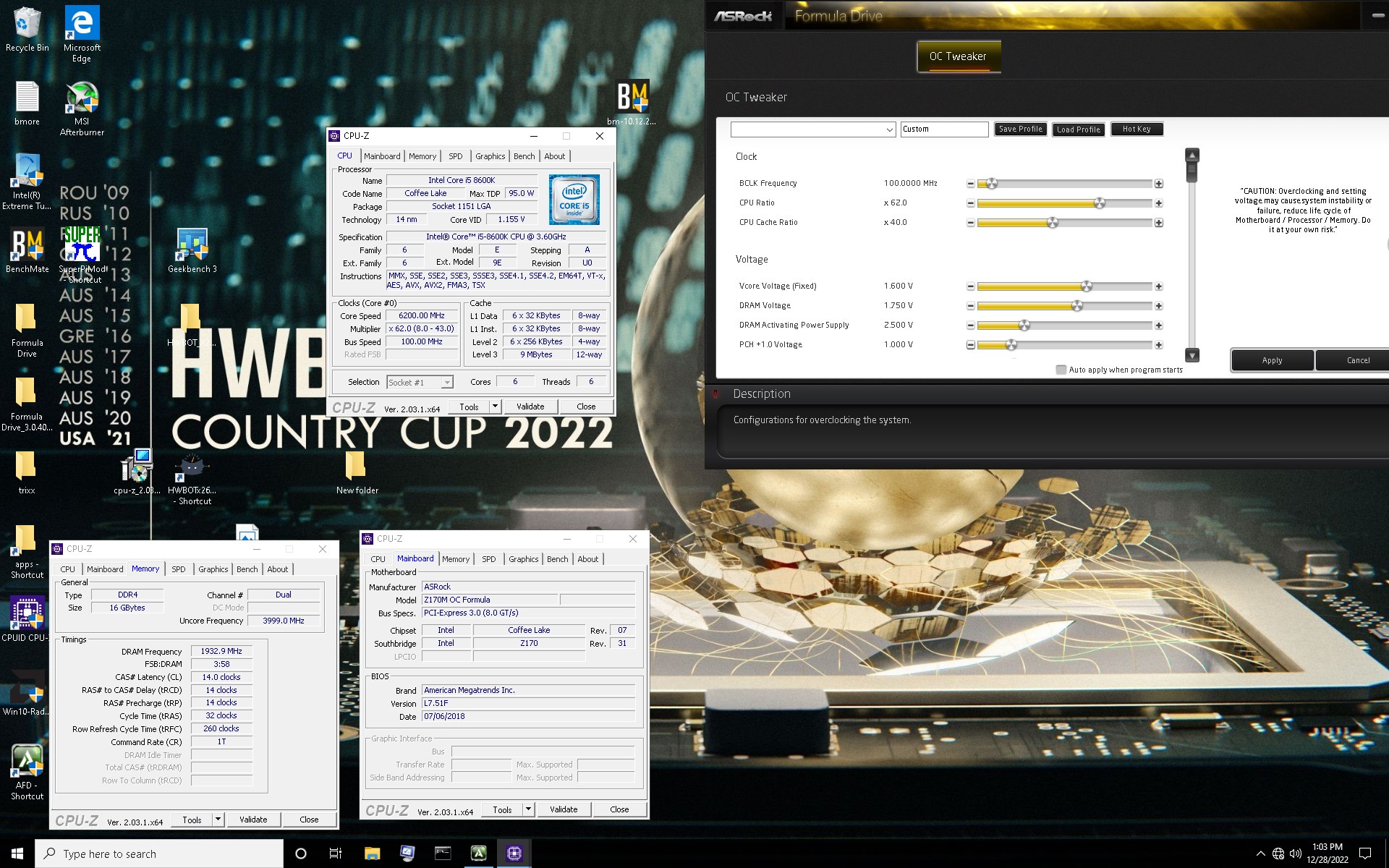Show hidden system tray icons chevron
1389x868 pixels.
(1261, 854)
